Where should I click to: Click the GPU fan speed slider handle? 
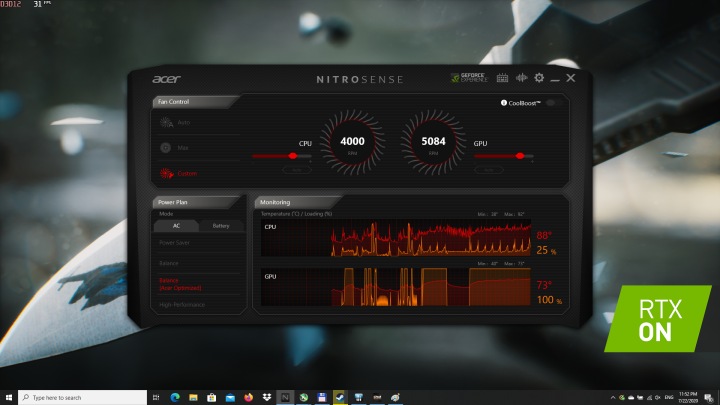[520, 156]
